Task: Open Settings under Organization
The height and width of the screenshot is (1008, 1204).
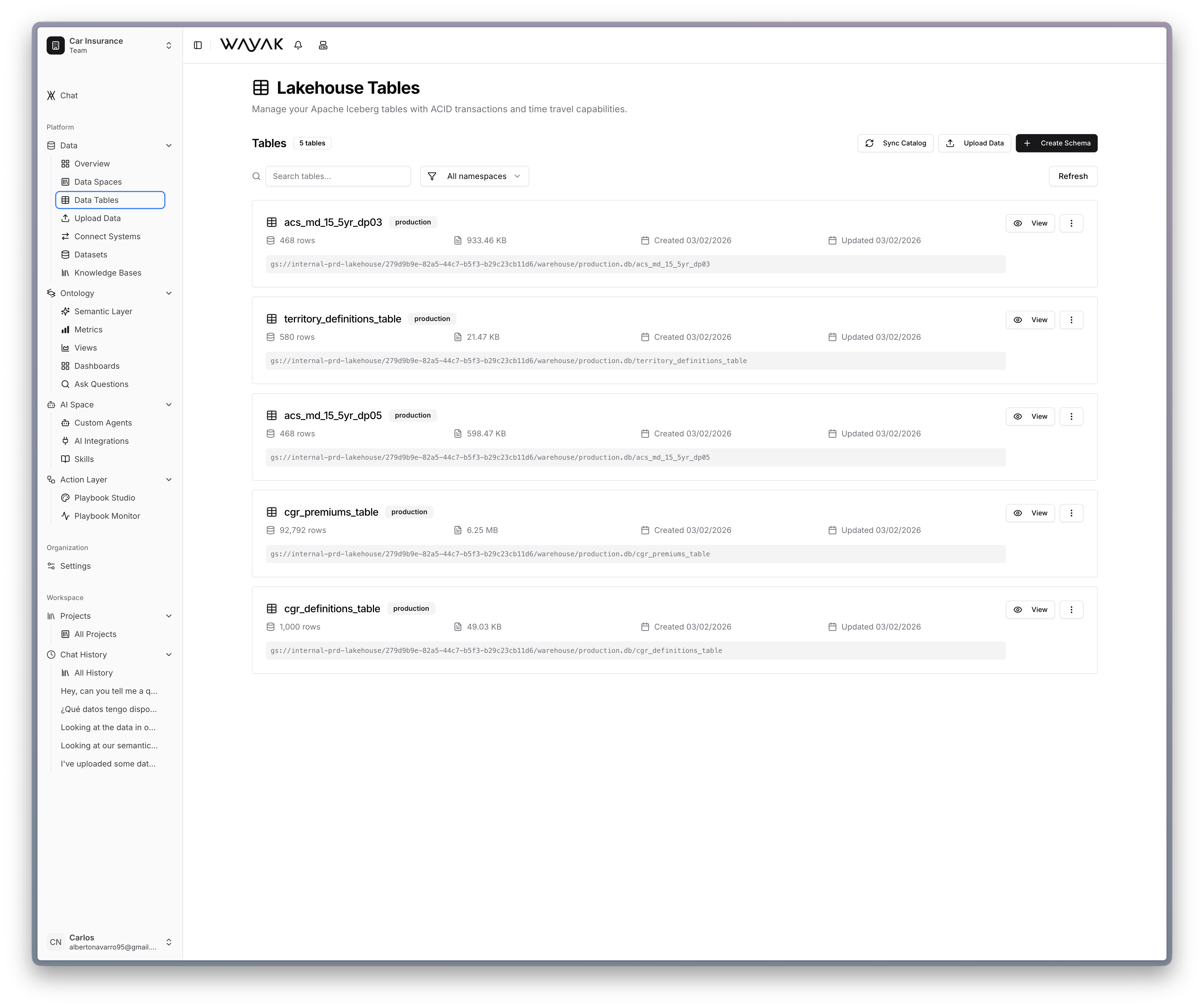Action: [109, 566]
